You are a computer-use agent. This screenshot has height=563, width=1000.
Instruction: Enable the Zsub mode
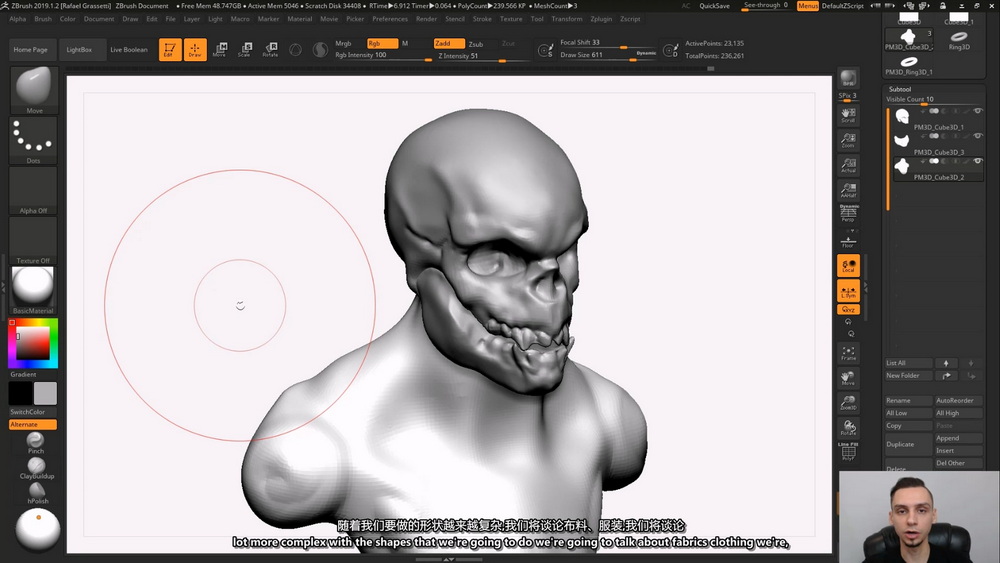(476, 44)
